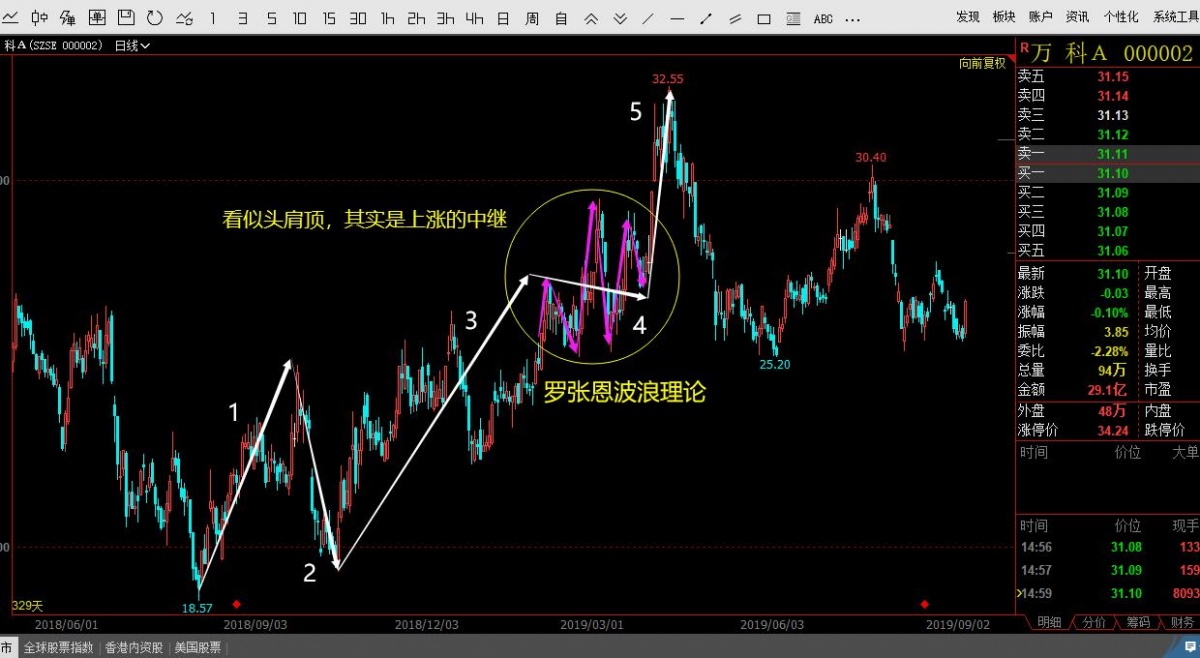Open the 系统工具 menu
The width and height of the screenshot is (1200, 658).
click(x=1176, y=17)
